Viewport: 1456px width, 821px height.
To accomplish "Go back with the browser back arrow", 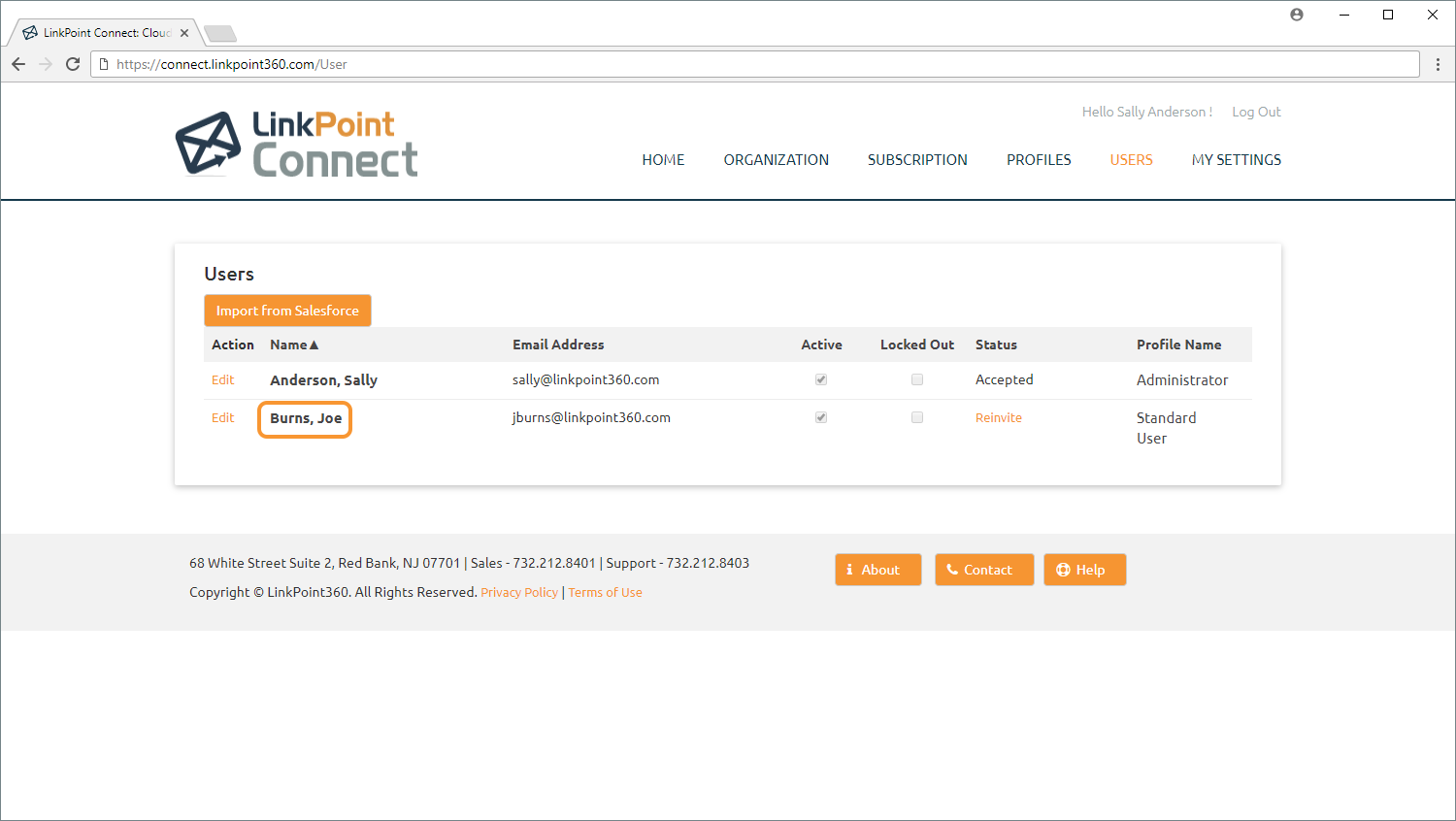I will click(18, 64).
